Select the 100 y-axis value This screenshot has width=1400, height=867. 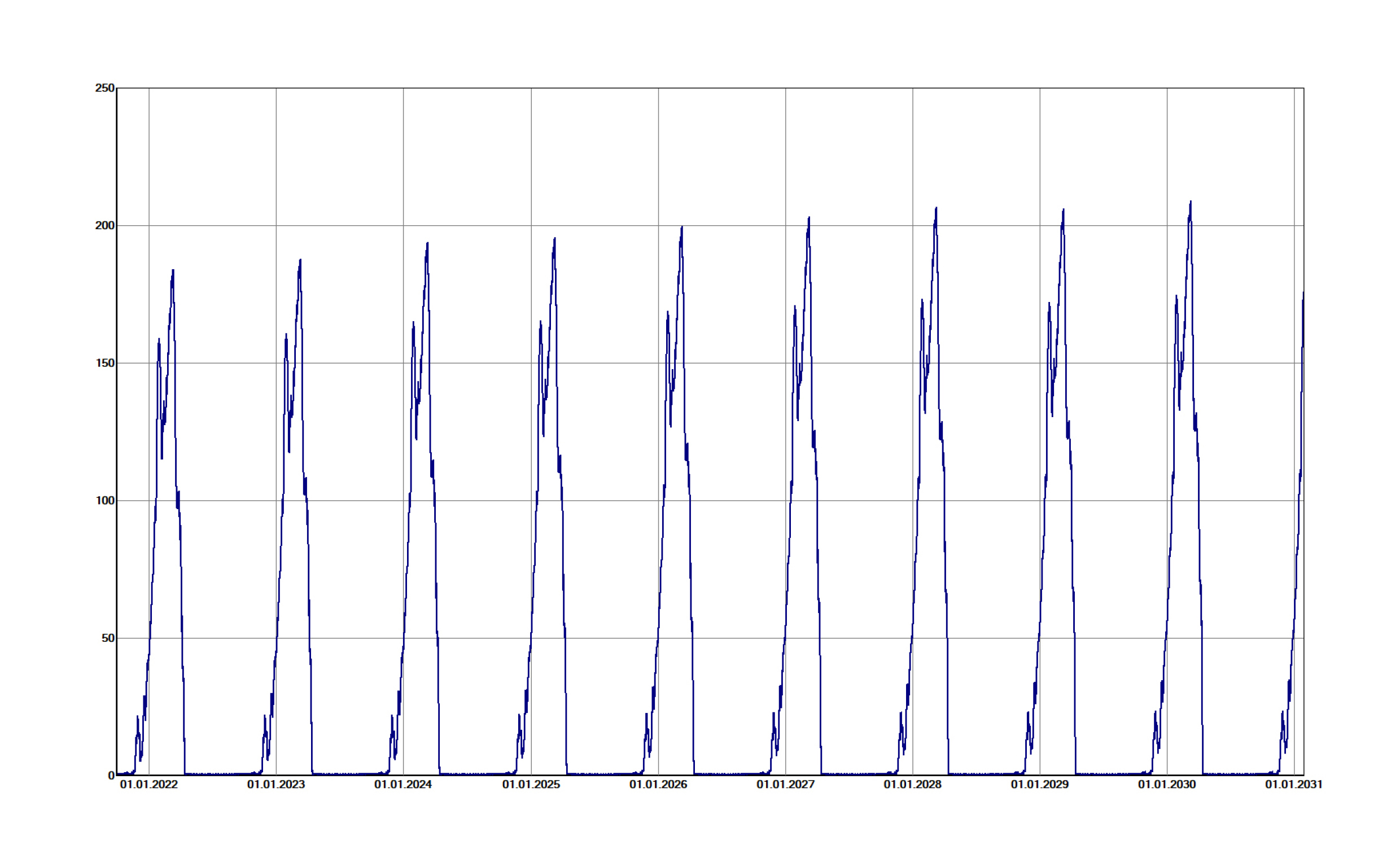[x=104, y=501]
